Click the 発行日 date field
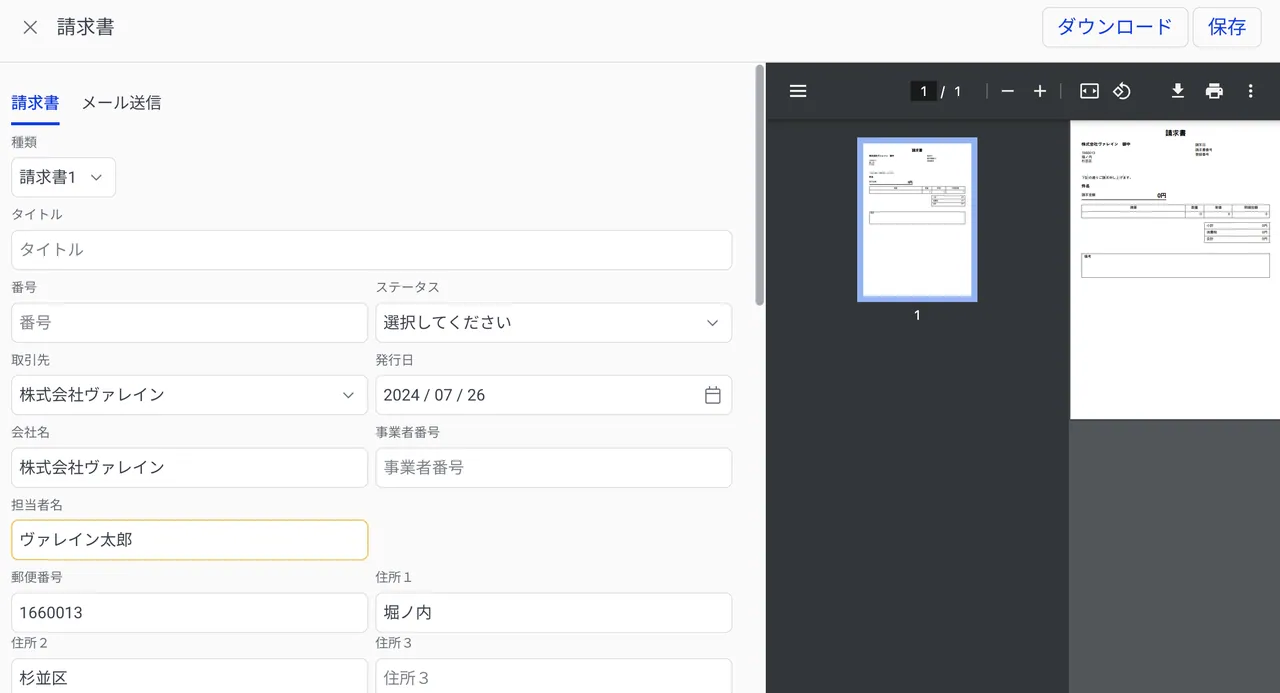The image size is (1280, 693). coord(554,395)
